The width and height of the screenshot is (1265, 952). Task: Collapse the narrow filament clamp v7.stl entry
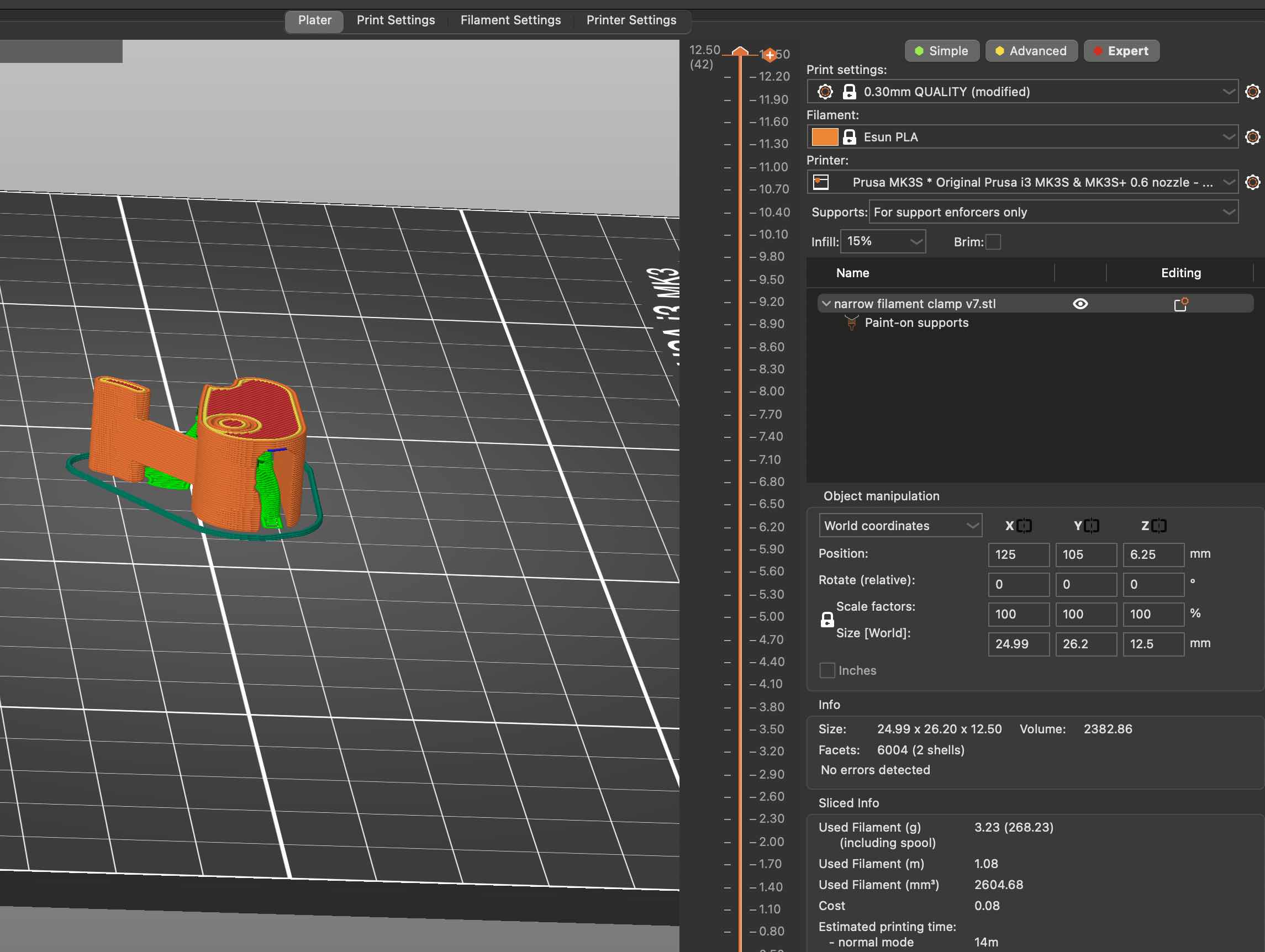tap(826, 304)
